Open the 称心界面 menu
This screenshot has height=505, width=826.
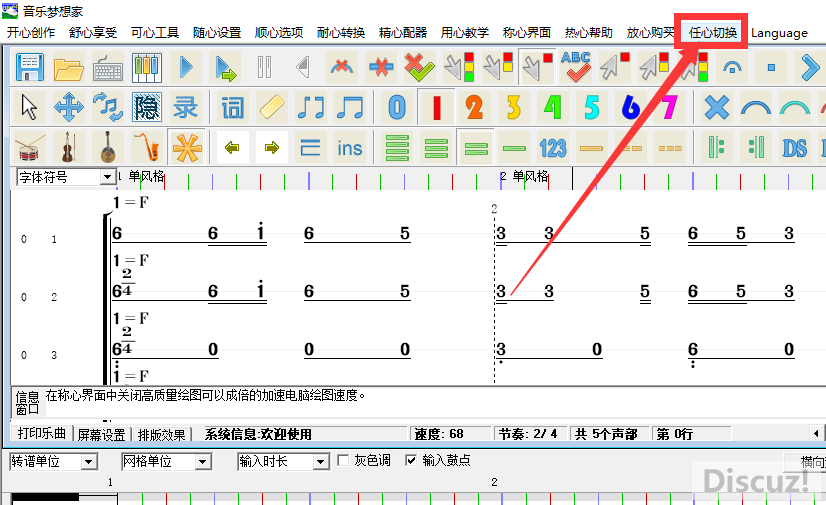(x=527, y=33)
